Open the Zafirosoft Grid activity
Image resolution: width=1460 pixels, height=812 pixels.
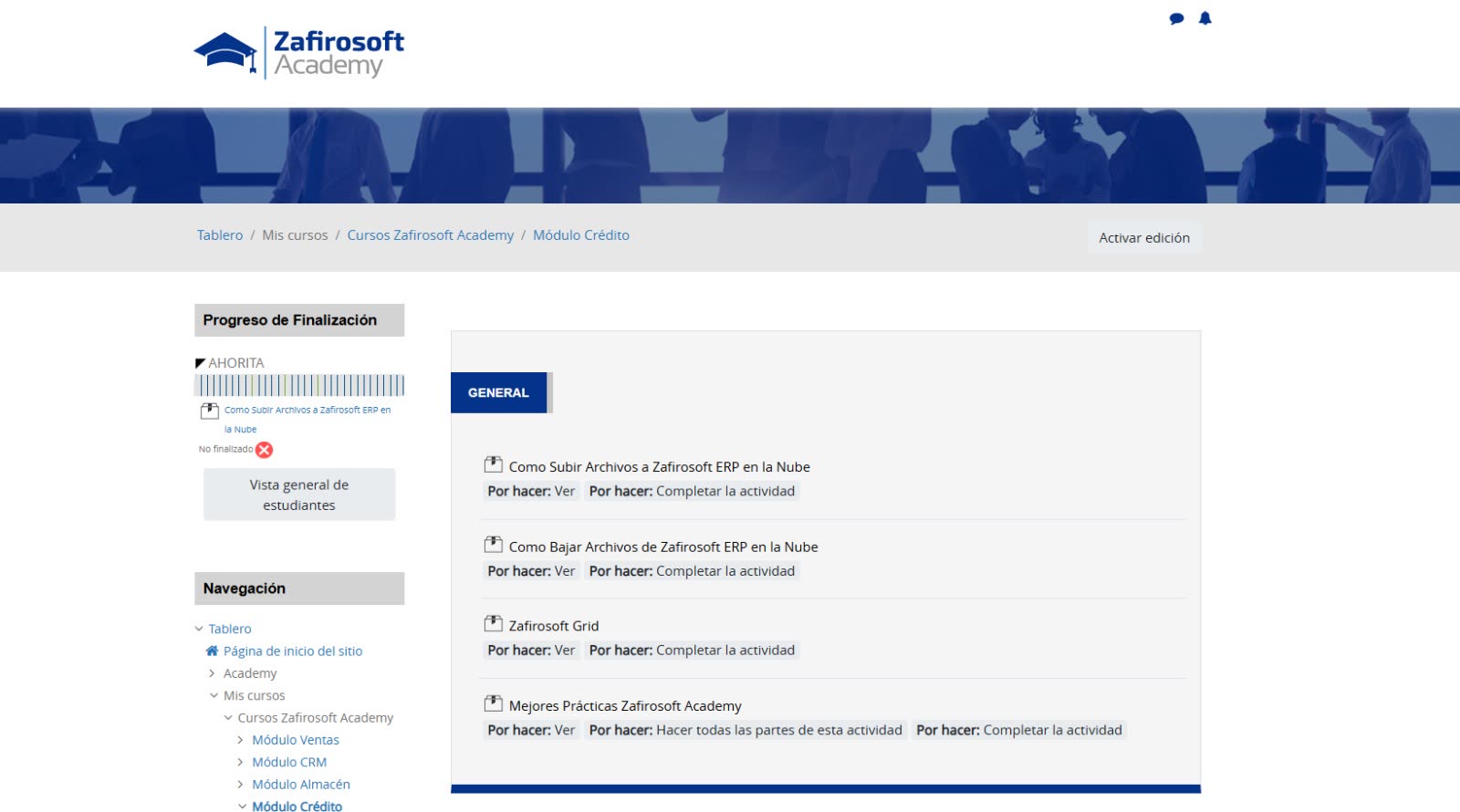(x=554, y=626)
